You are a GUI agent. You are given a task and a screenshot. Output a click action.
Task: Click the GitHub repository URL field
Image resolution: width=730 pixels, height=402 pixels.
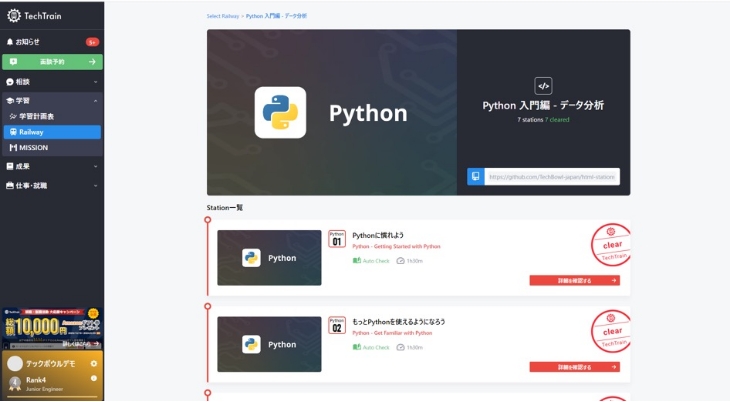click(x=552, y=177)
